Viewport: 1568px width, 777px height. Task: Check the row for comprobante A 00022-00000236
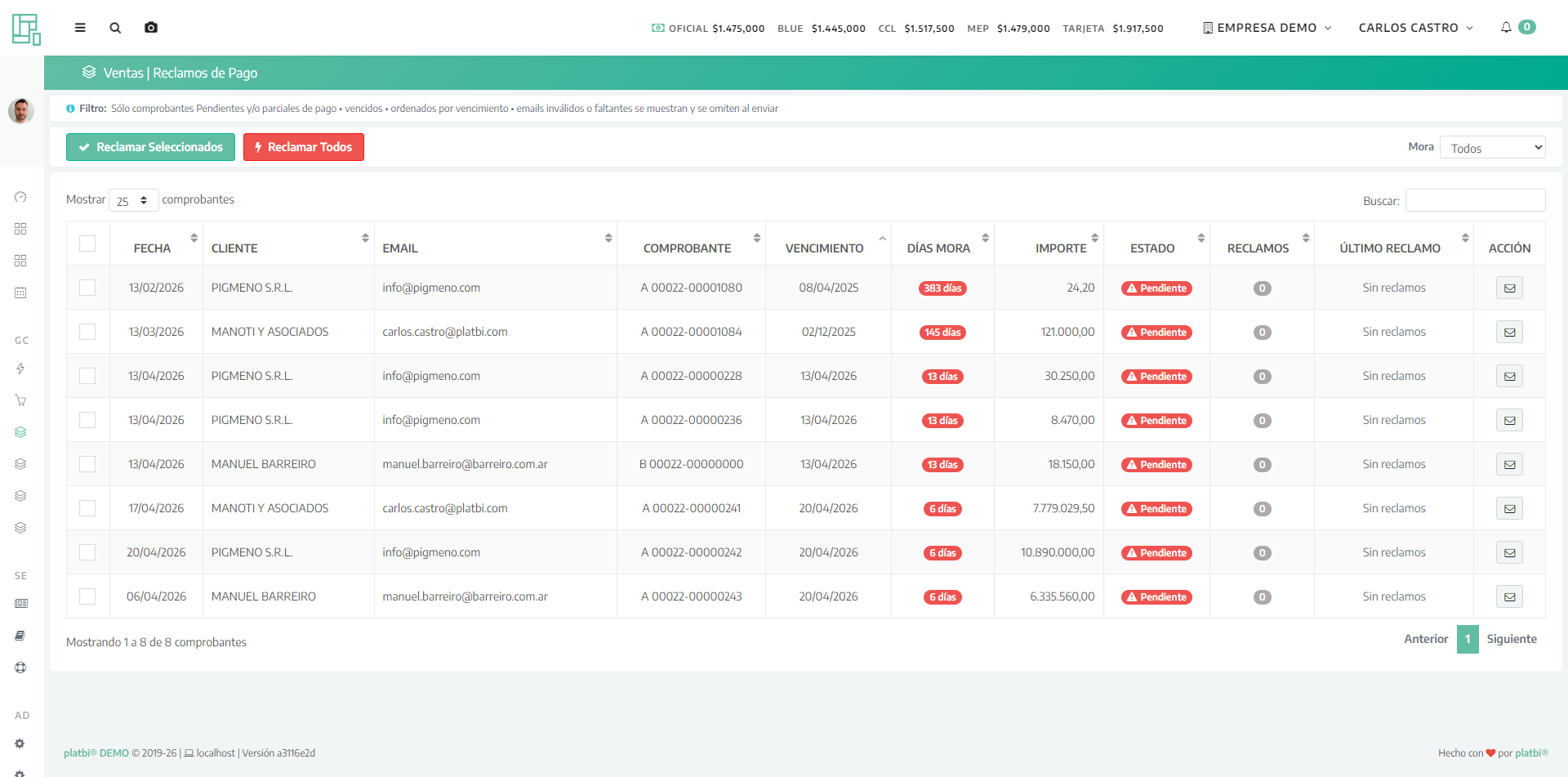pyautogui.click(x=87, y=420)
